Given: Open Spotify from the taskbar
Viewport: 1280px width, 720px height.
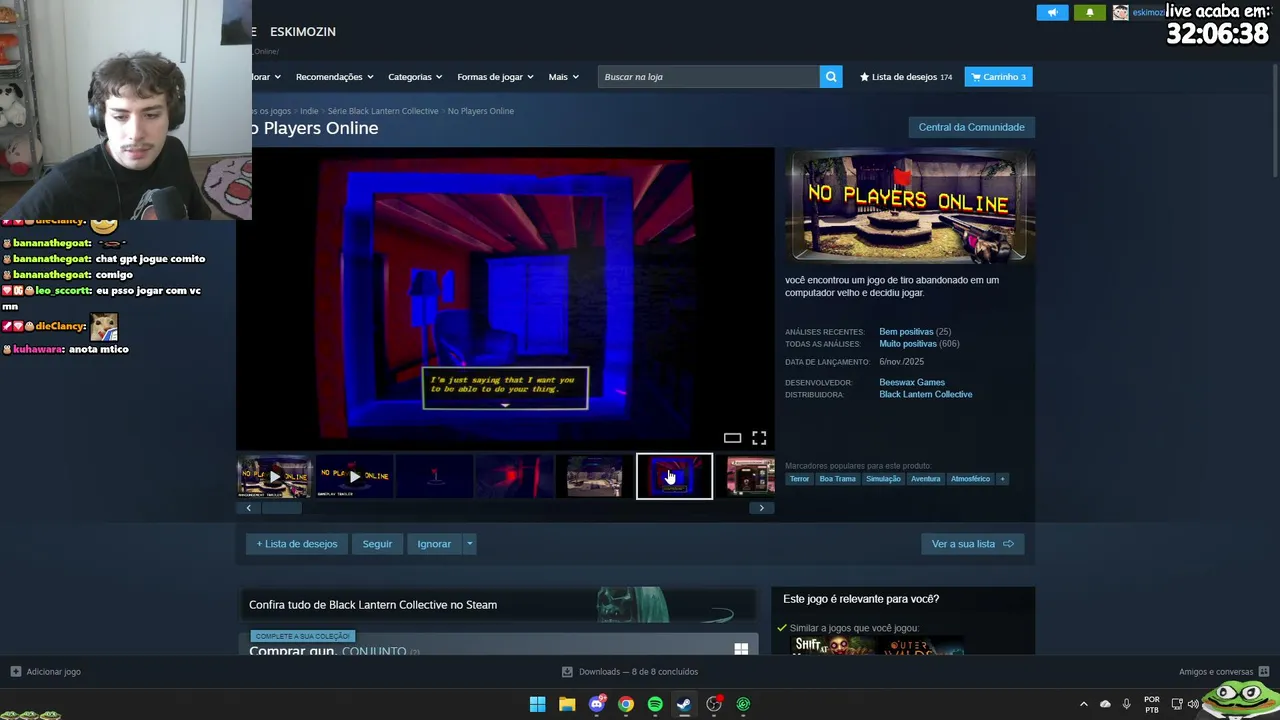Looking at the screenshot, I should point(655,704).
